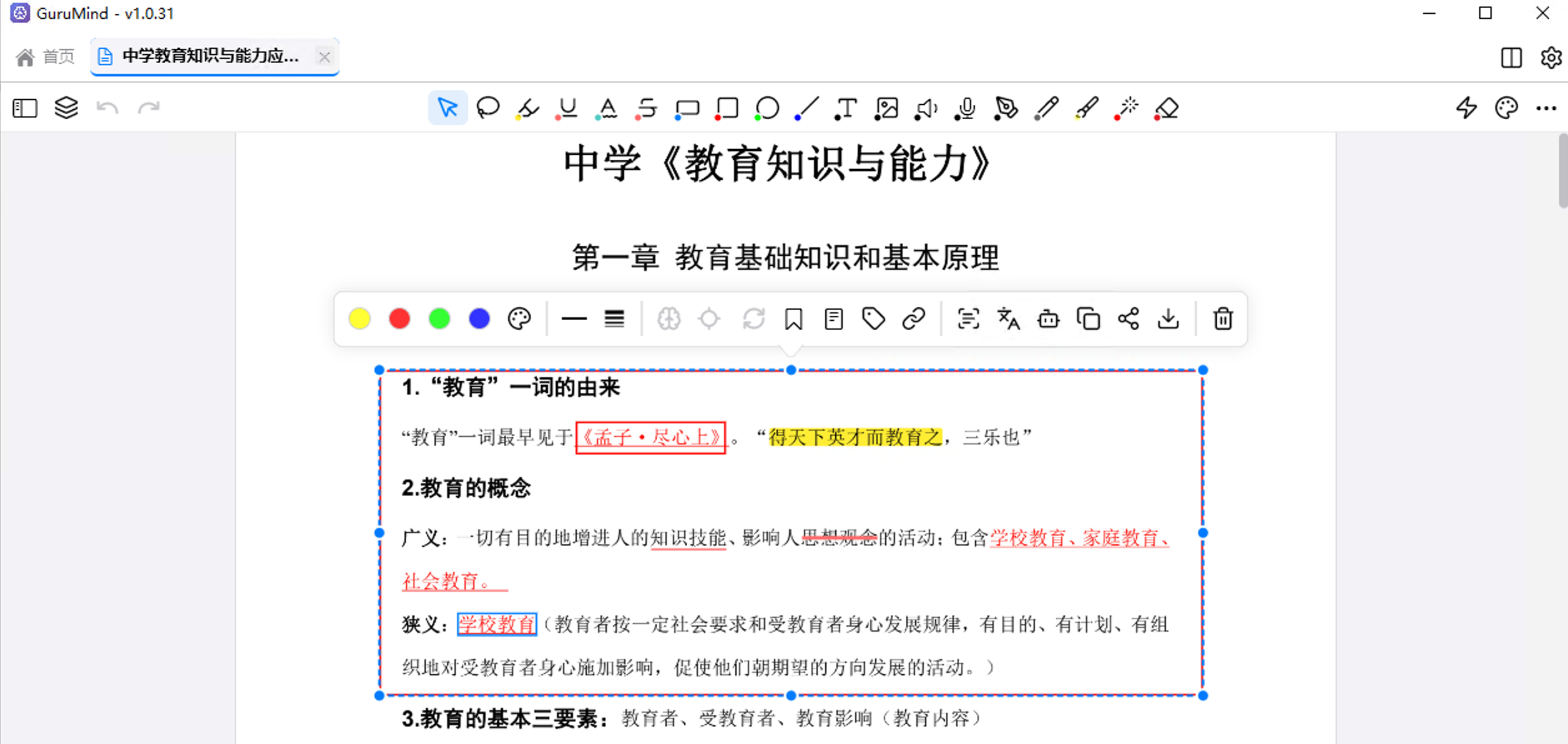Go to the 首页 home tab
Screen dimensions: 1568x744
click(x=46, y=57)
